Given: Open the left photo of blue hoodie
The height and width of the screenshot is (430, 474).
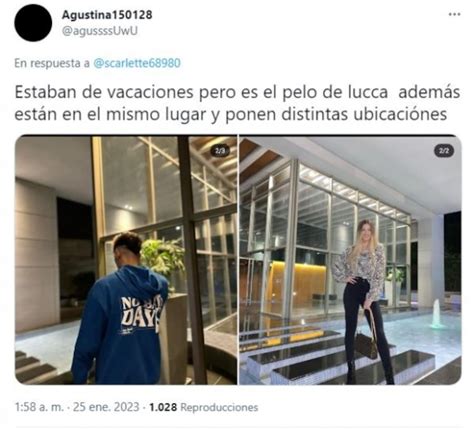Looking at the screenshot, I should [126, 260].
